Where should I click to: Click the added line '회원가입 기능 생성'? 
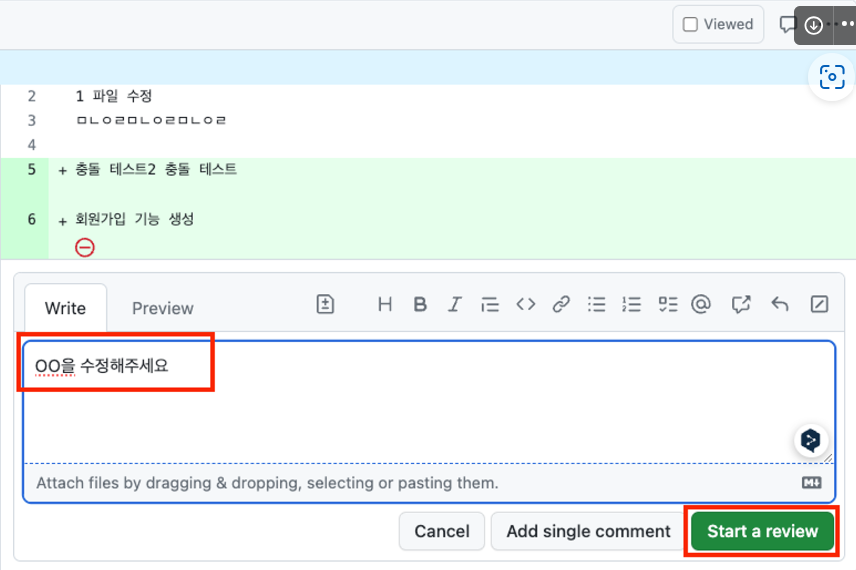[x=134, y=219]
